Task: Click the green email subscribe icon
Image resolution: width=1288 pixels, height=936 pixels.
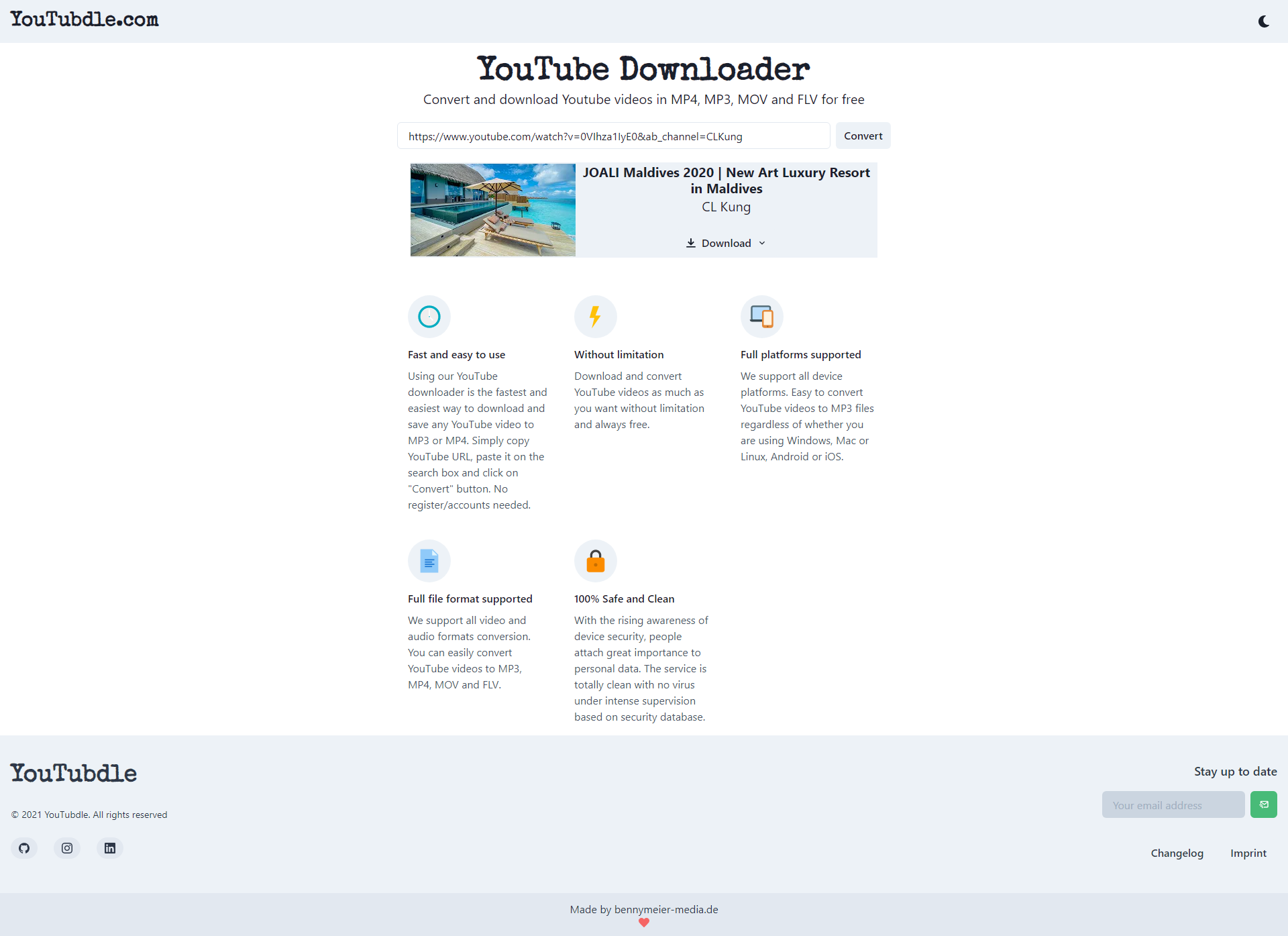Action: (x=1264, y=804)
